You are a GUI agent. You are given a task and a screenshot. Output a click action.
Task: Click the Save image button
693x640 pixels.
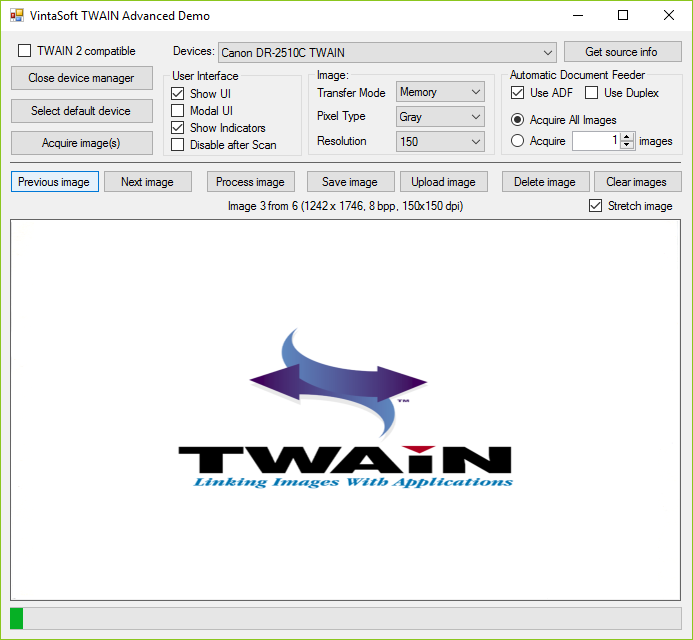(x=349, y=182)
